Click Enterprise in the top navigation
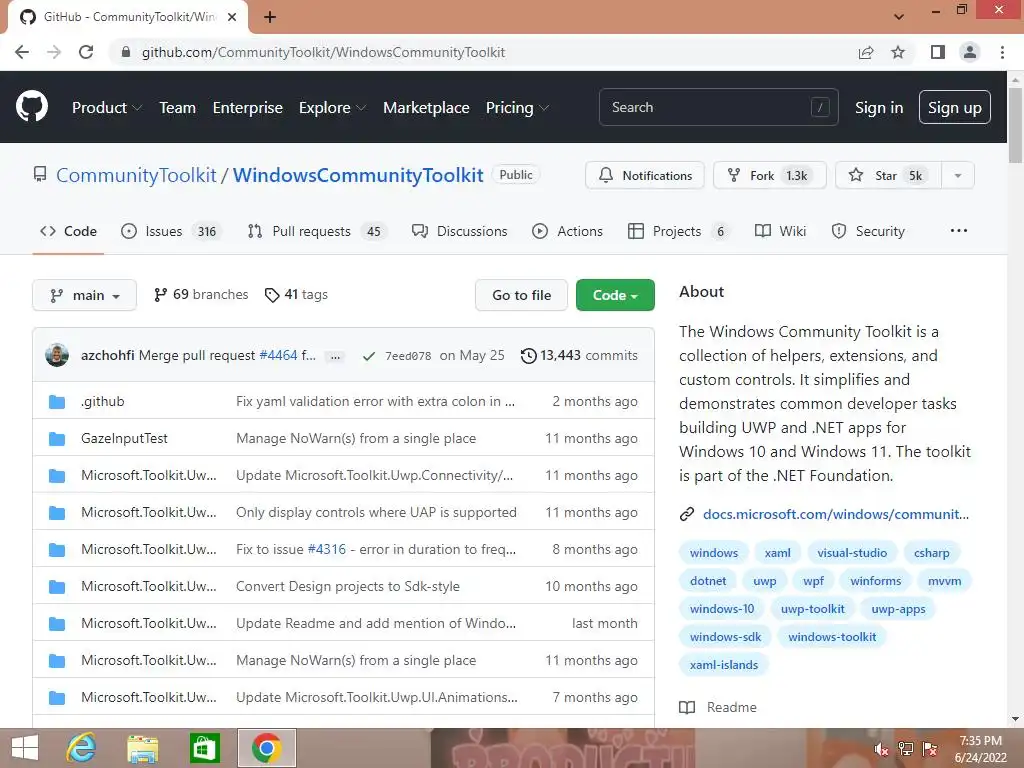The width and height of the screenshot is (1024, 768). (x=248, y=108)
